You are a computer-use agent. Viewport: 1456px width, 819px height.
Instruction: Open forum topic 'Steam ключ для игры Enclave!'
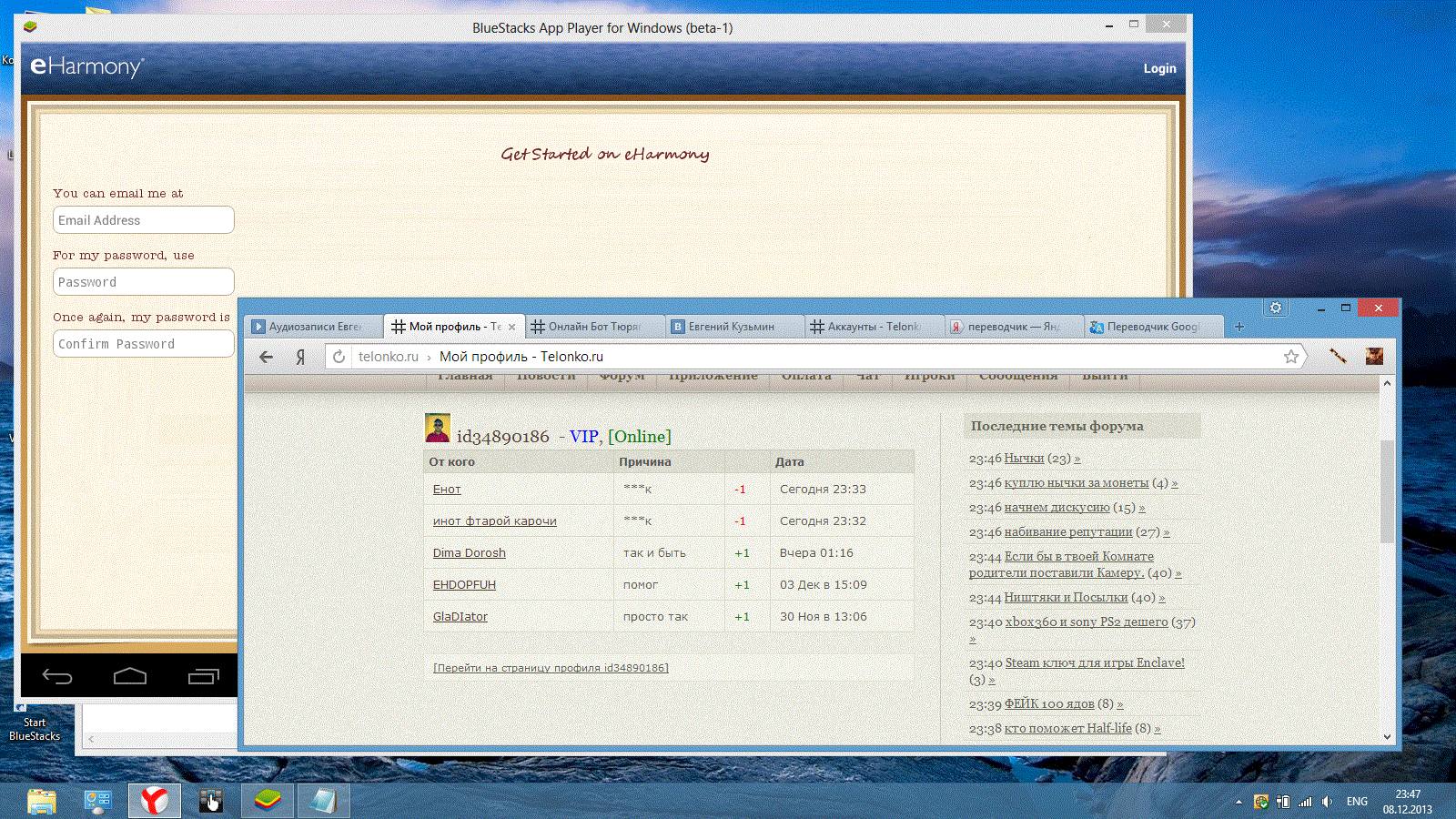[1095, 663]
